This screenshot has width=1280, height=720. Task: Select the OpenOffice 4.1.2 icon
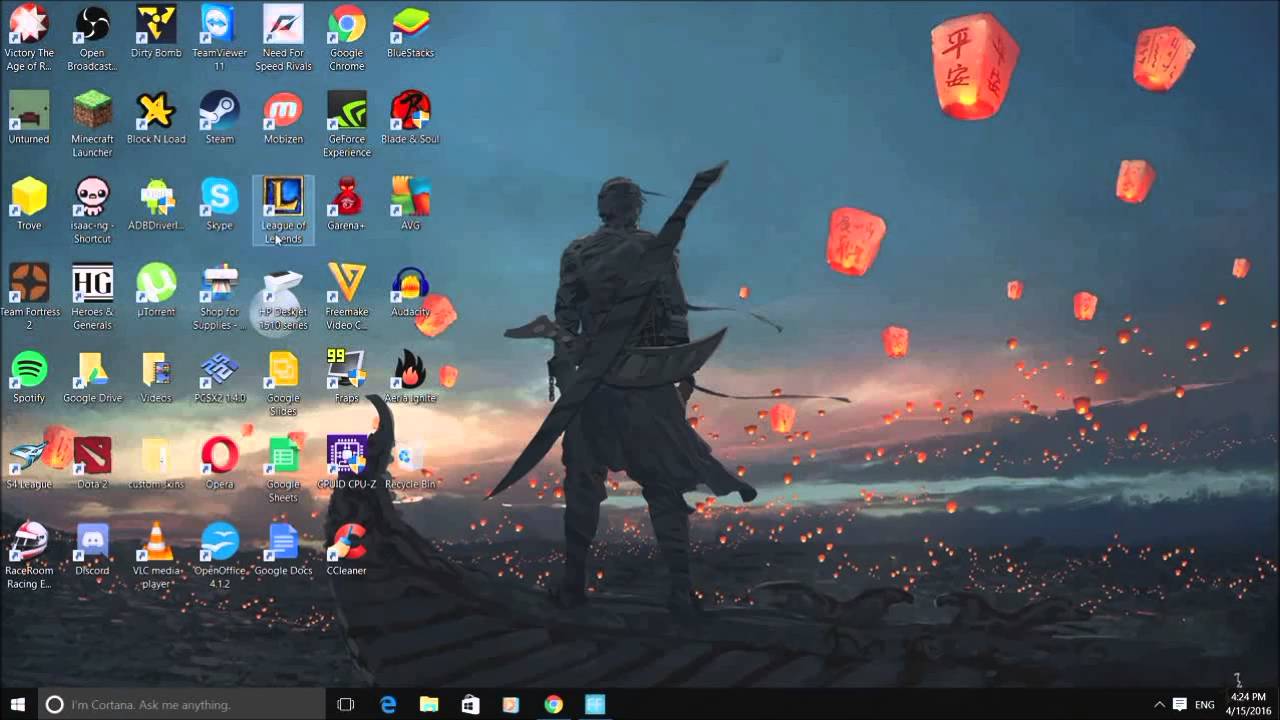219,557
